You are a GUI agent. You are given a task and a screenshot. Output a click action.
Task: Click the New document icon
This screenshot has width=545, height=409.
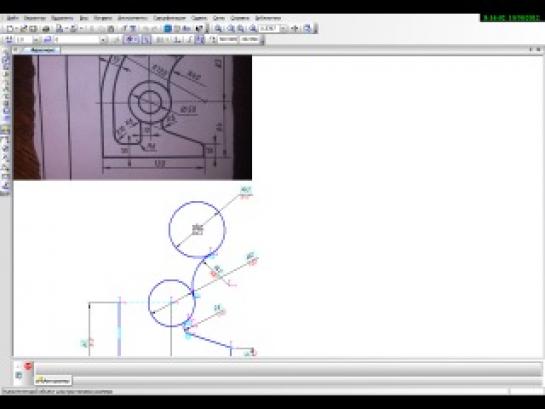[x=10, y=28]
